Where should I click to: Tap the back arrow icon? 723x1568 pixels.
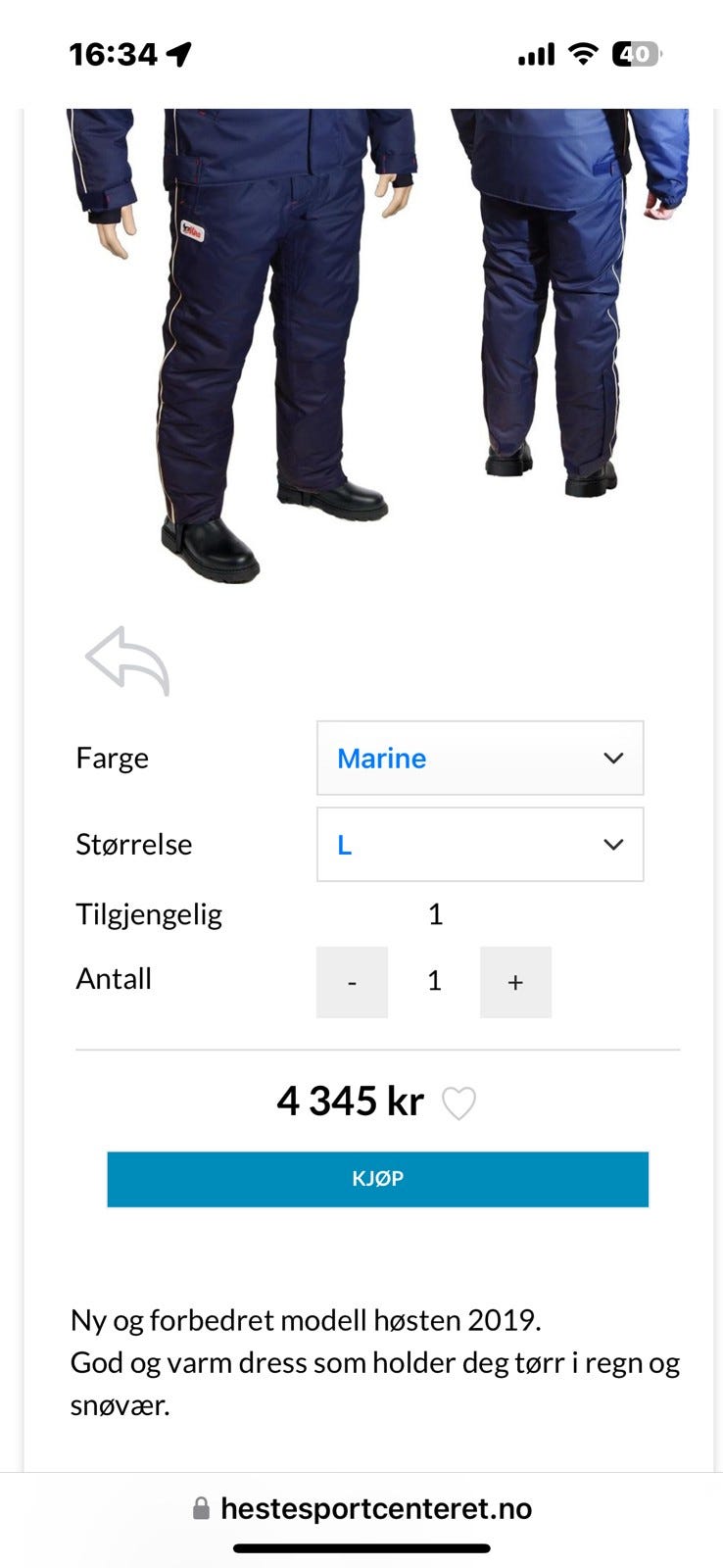pos(127,661)
